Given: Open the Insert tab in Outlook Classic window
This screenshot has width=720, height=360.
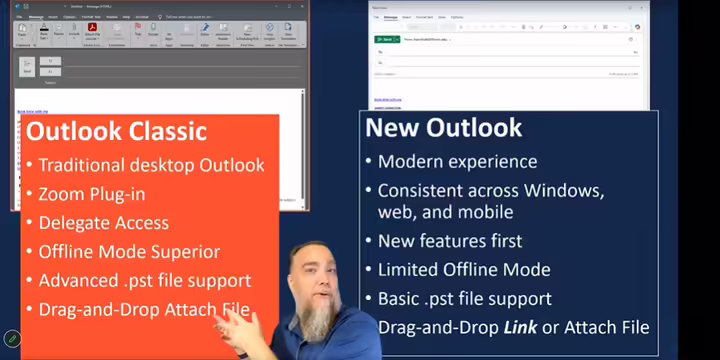Looking at the screenshot, I should pyautogui.click(x=53, y=17).
